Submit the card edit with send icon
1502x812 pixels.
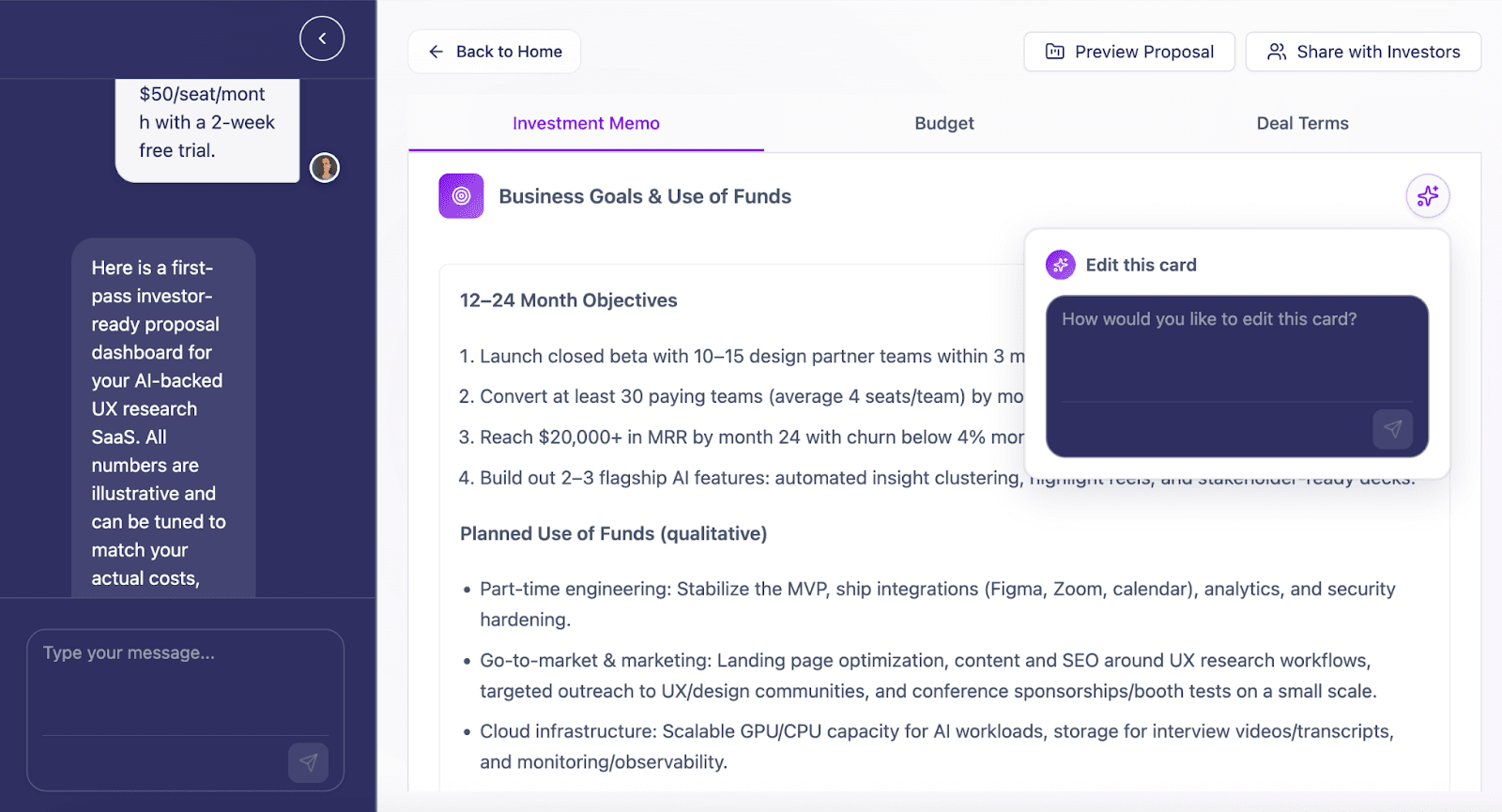(x=1392, y=429)
